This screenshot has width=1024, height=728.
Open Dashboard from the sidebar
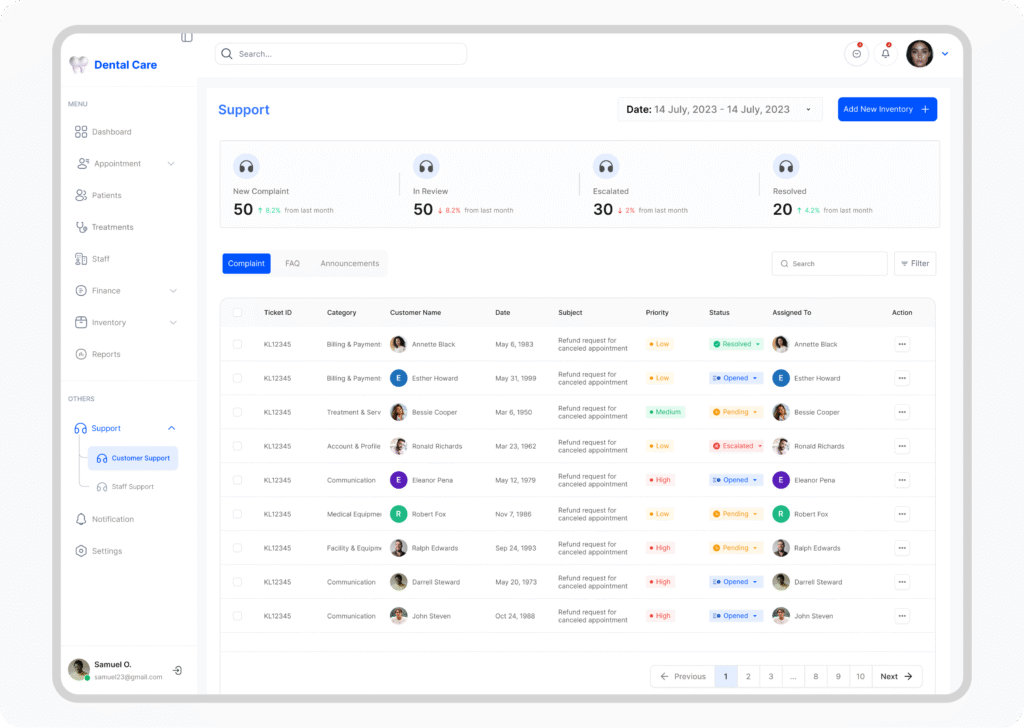point(111,132)
